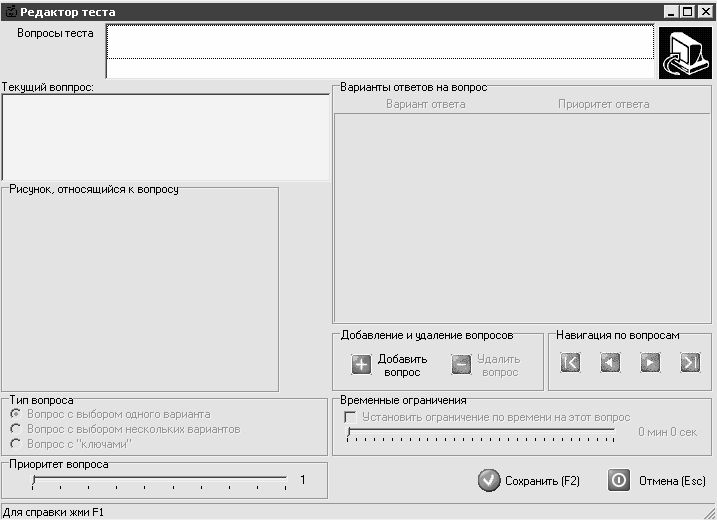Enable checkbox 'Установить ограничение по времени'
The width and height of the screenshot is (717, 520).
[x=350, y=417]
